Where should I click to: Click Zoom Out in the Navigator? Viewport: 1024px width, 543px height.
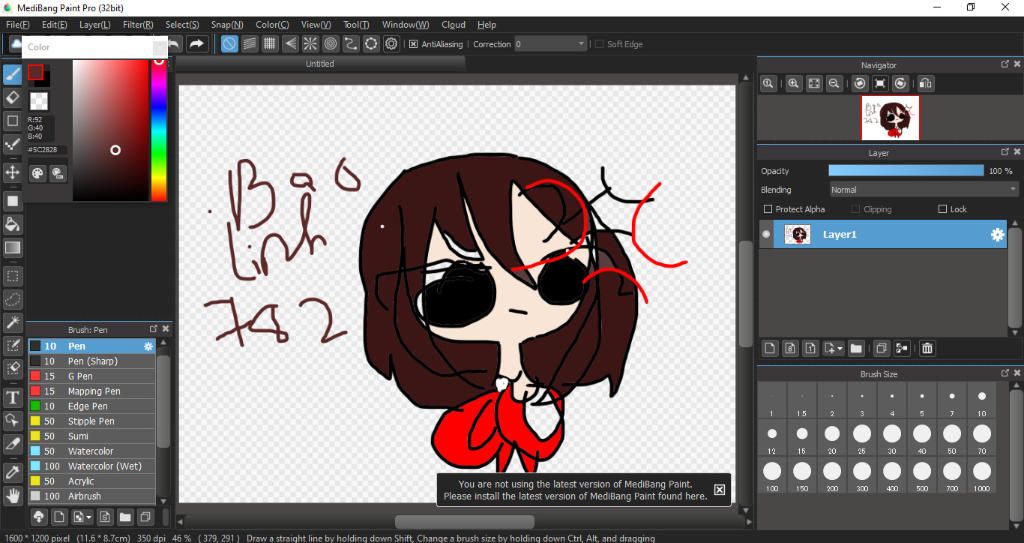(834, 84)
